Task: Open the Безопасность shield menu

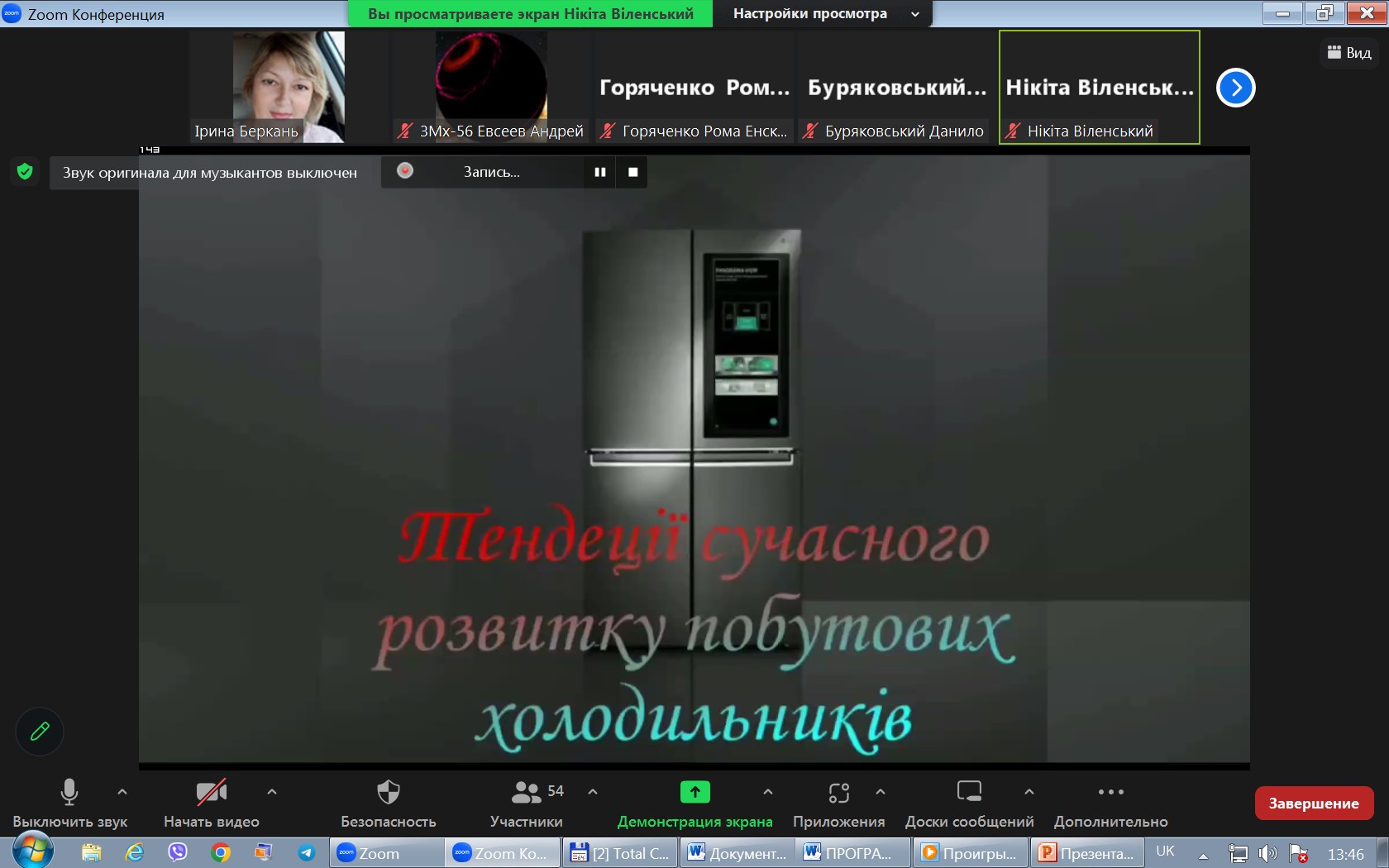Action: tap(389, 803)
